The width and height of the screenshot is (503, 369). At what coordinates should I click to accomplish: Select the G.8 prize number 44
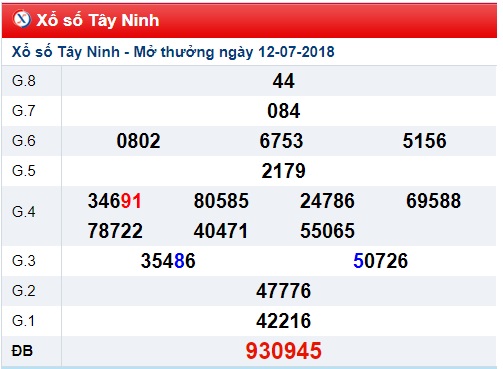tap(283, 81)
